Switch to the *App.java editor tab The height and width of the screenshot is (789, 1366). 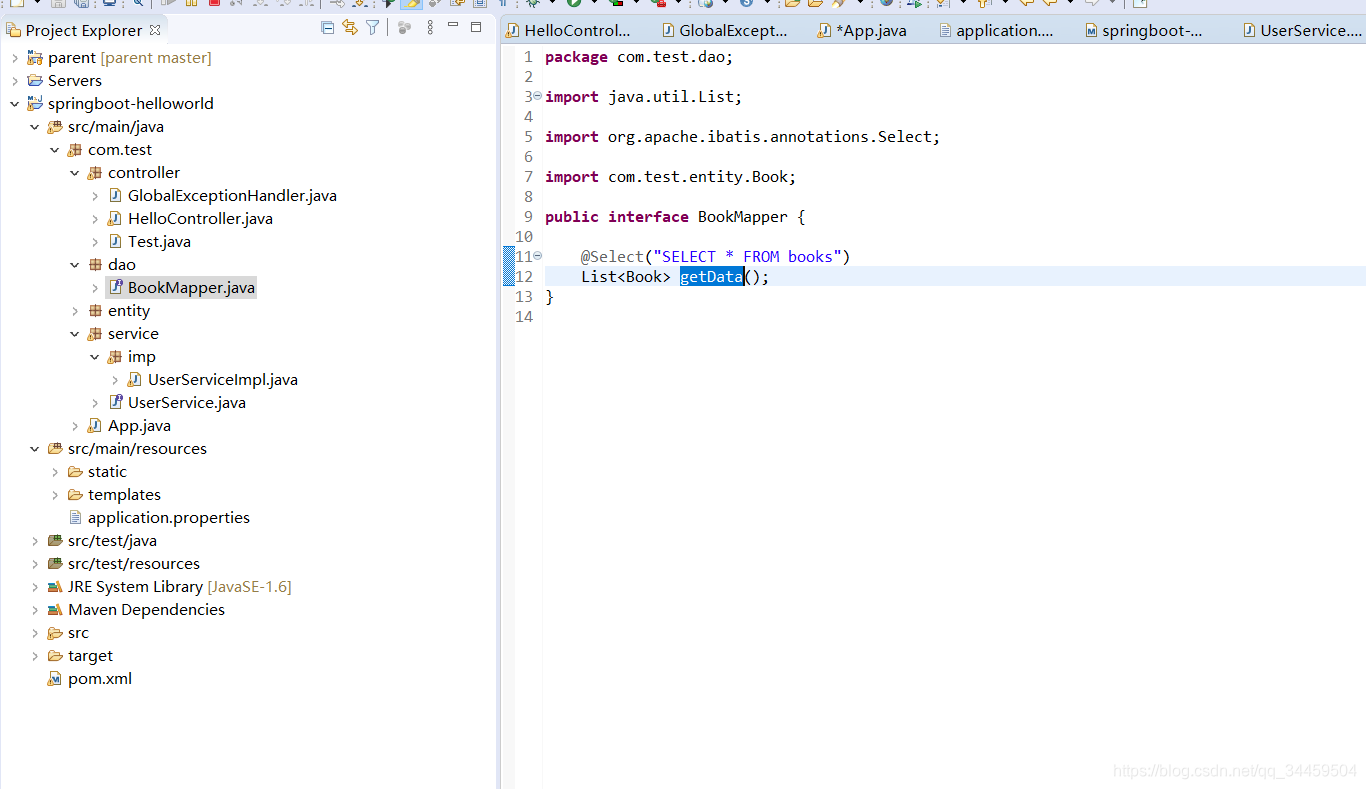click(863, 30)
